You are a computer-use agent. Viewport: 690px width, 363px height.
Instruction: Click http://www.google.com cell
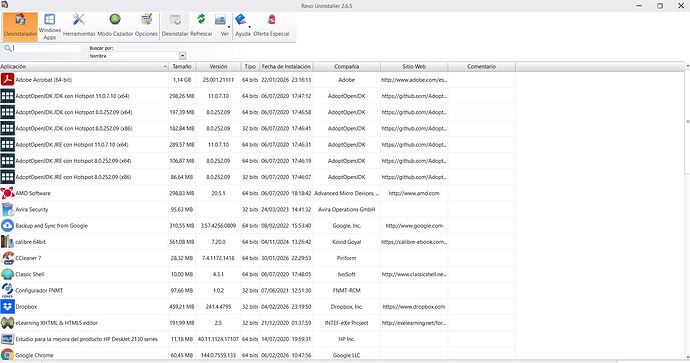point(414,225)
